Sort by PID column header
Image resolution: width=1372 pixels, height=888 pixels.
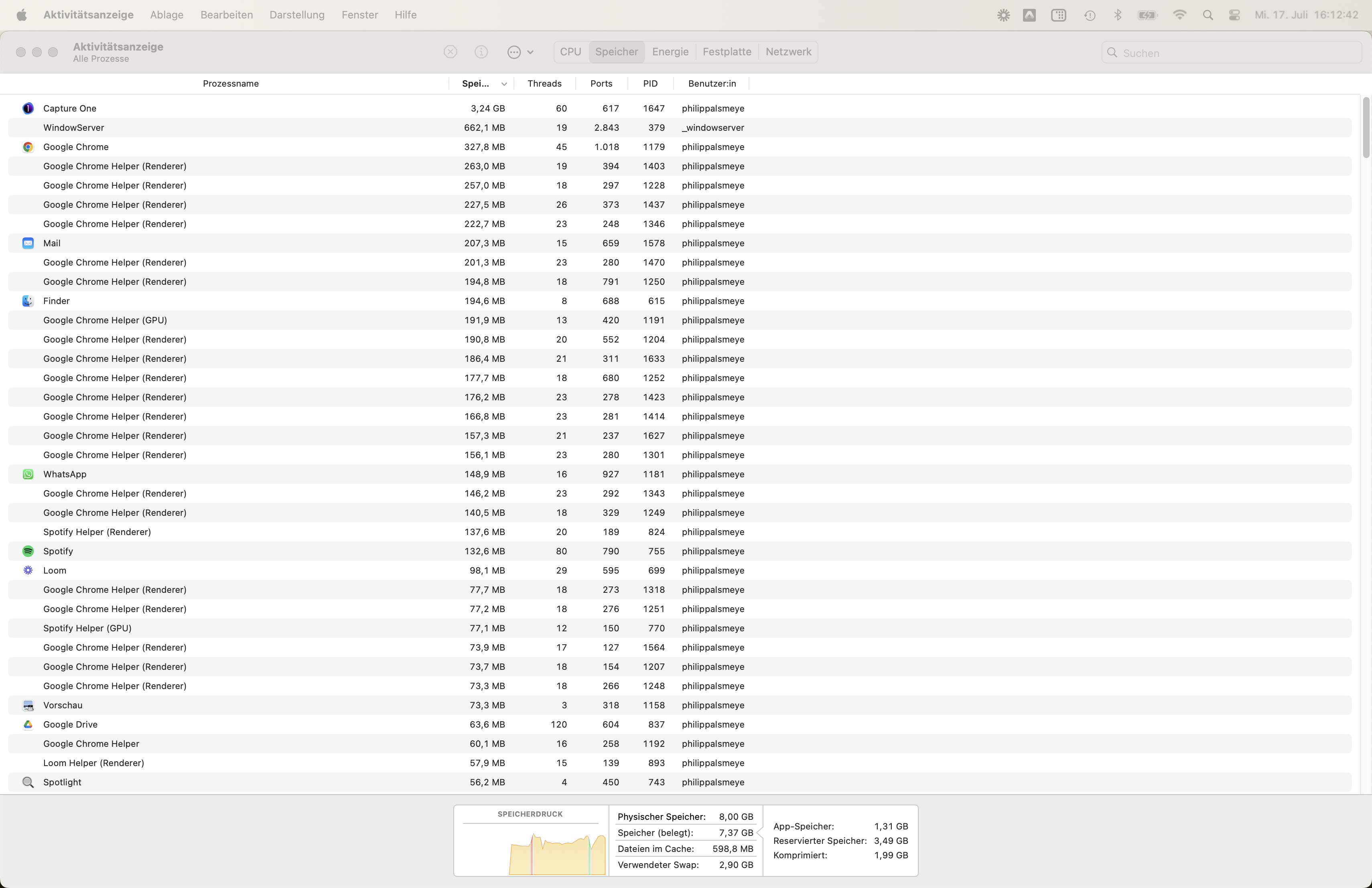click(x=649, y=83)
